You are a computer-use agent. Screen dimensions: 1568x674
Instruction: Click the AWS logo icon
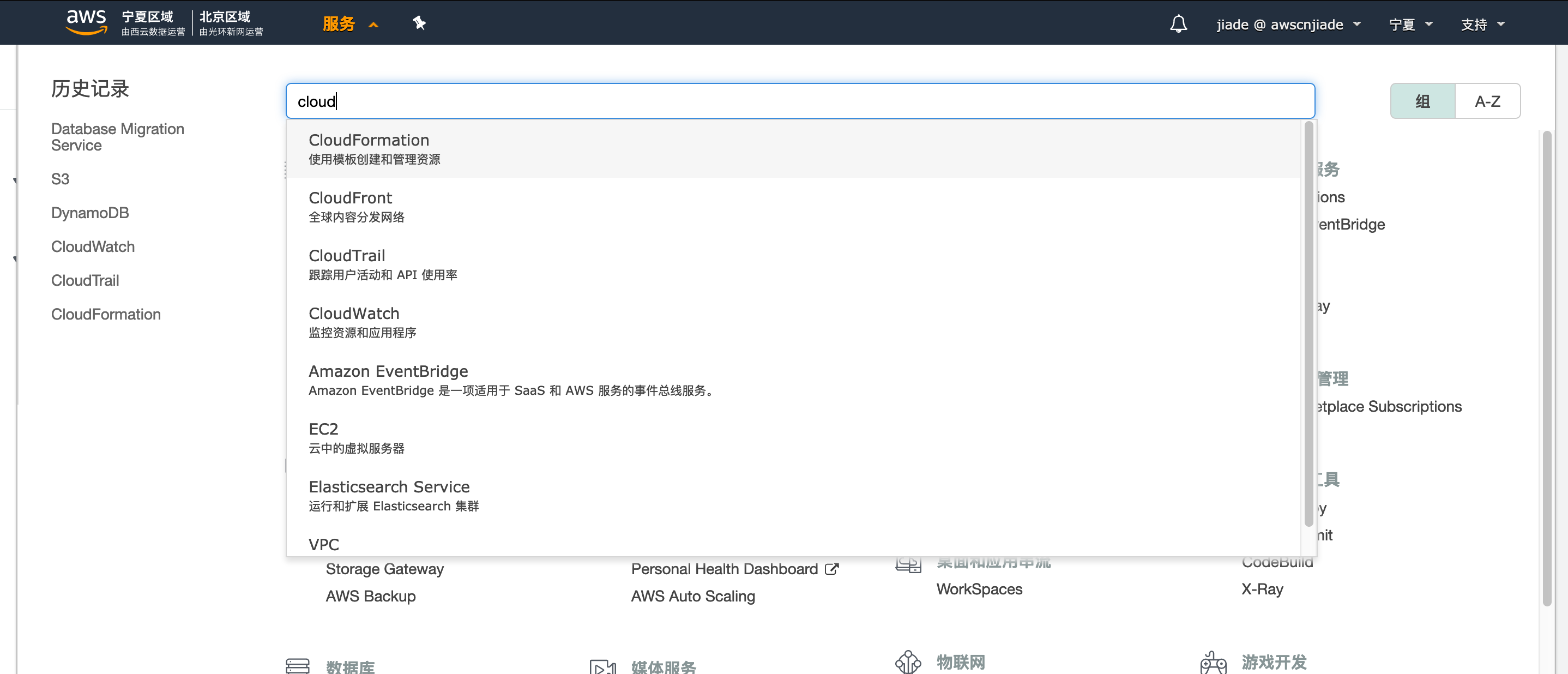click(86, 22)
